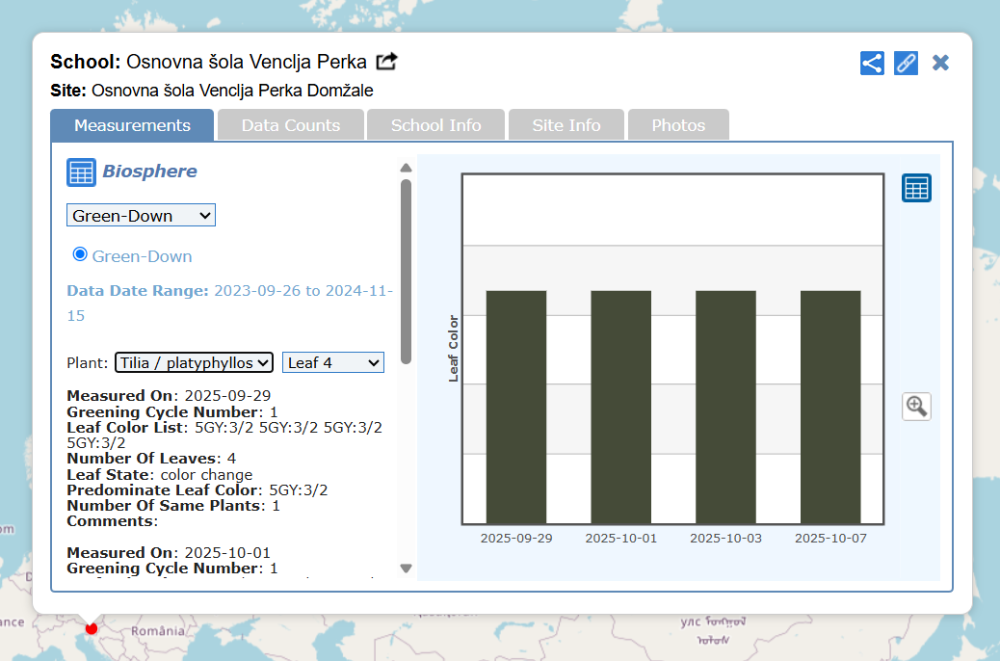The width and height of the screenshot is (1000, 661).
Task: Click the 2025-10-07 leaf color bar
Action: pyautogui.click(x=830, y=406)
